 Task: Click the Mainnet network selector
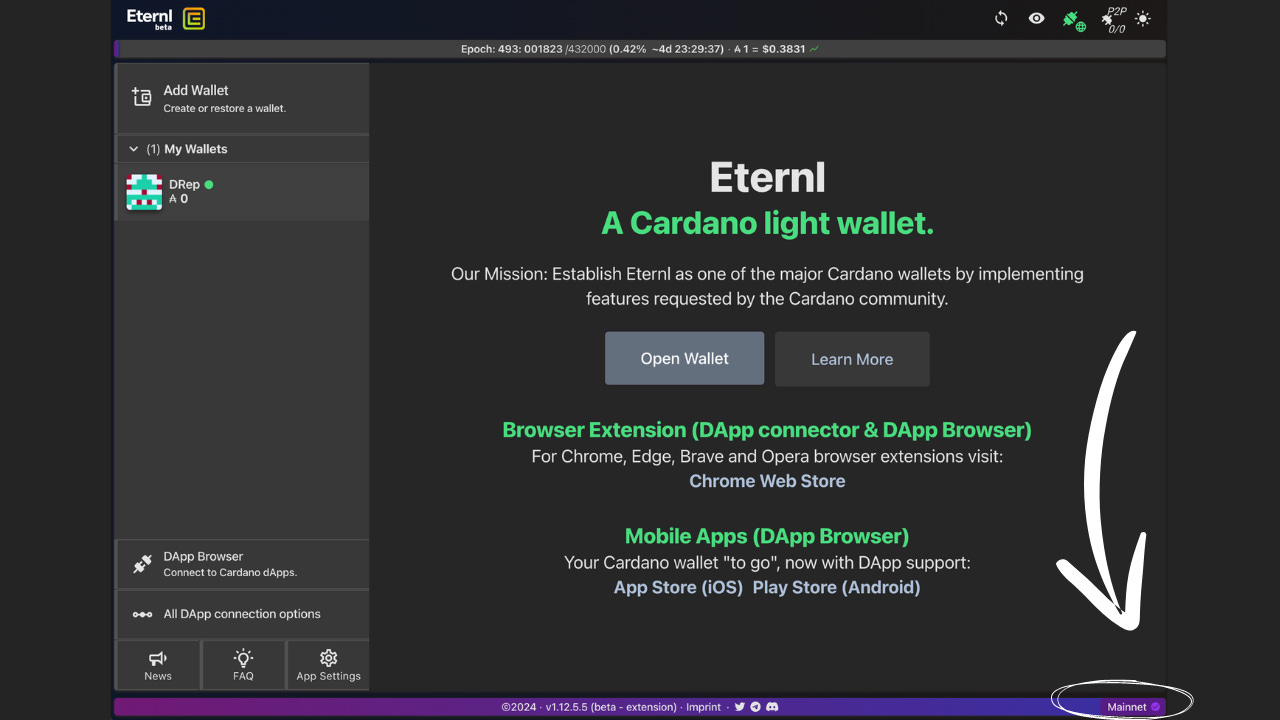[x=1133, y=707]
